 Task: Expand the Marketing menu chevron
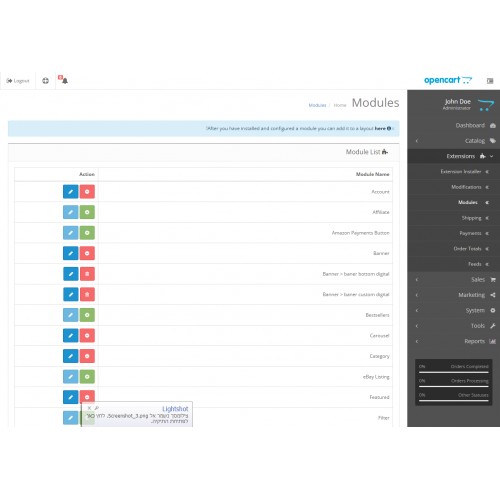coord(417,295)
